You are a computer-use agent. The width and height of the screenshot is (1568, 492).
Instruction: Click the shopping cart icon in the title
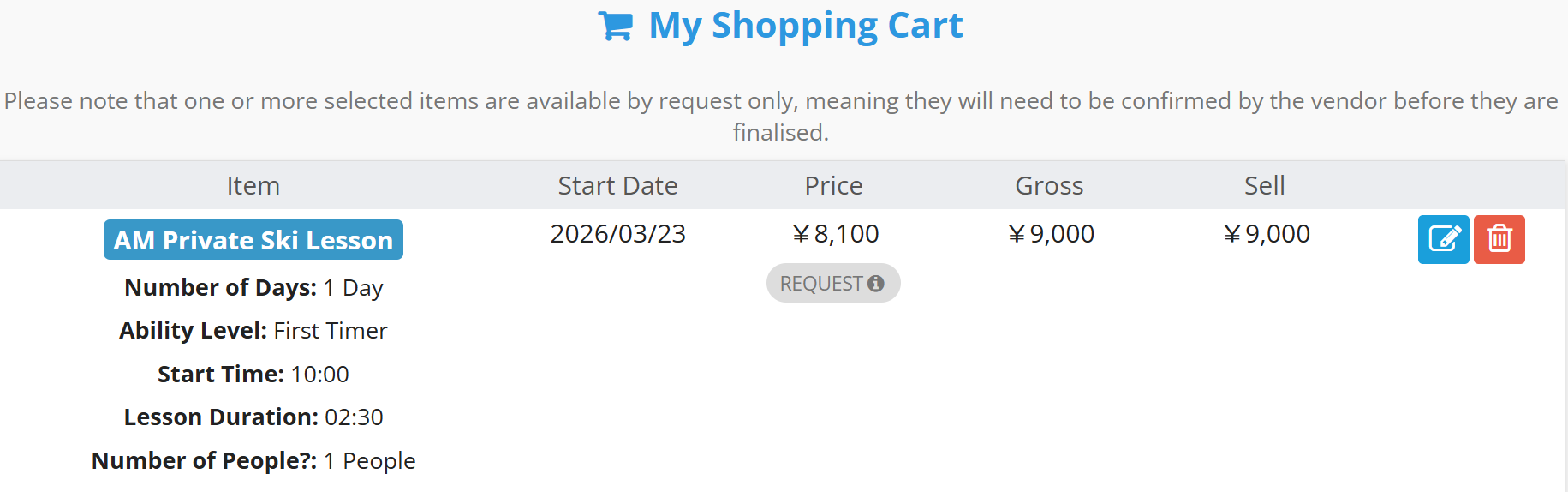[615, 27]
